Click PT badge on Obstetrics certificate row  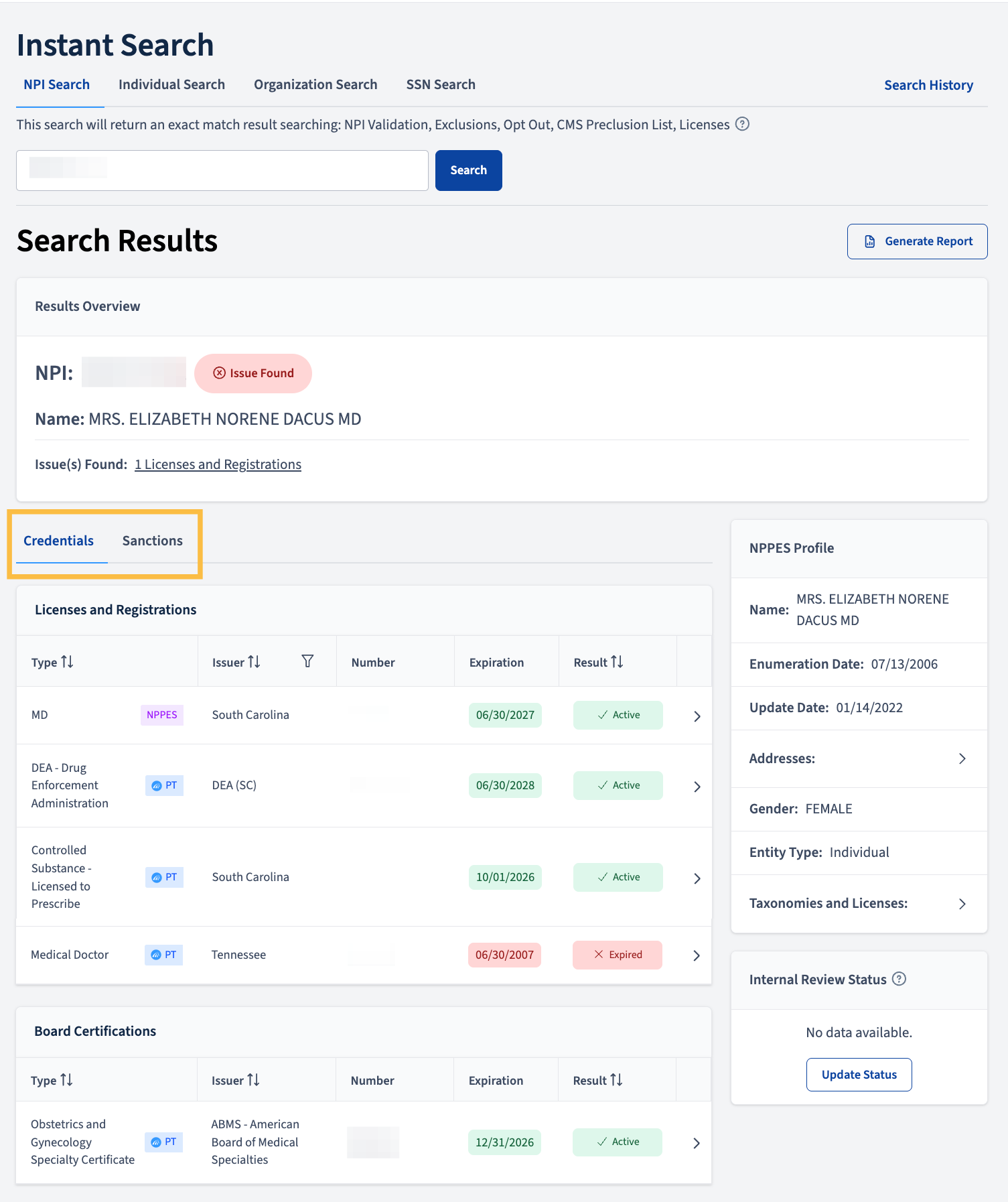163,1142
